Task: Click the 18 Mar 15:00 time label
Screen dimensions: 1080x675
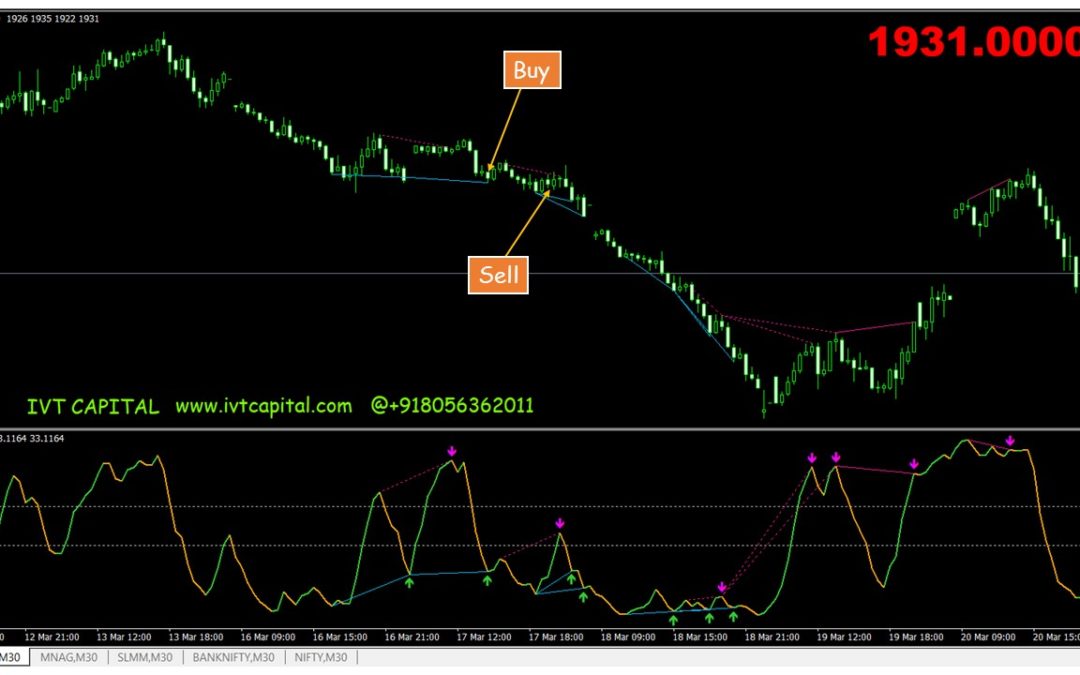Action: (x=700, y=637)
